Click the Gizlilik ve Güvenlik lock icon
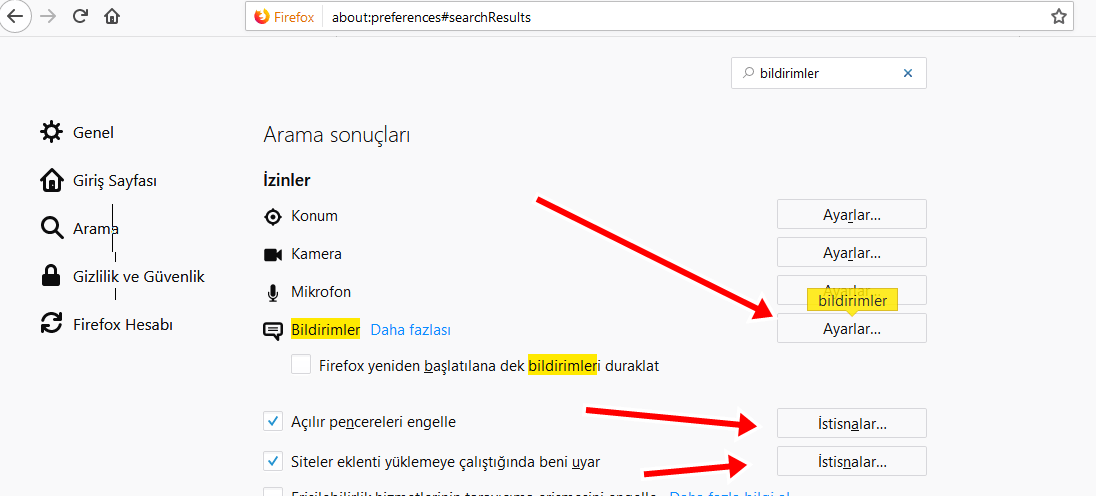The image size is (1096, 496). [51, 277]
